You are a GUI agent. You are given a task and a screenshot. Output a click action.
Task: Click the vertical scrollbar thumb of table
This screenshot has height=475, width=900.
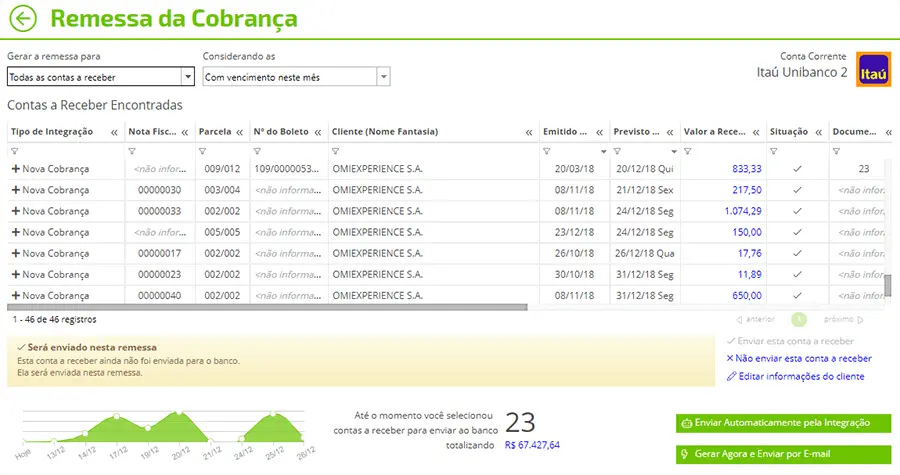888,285
